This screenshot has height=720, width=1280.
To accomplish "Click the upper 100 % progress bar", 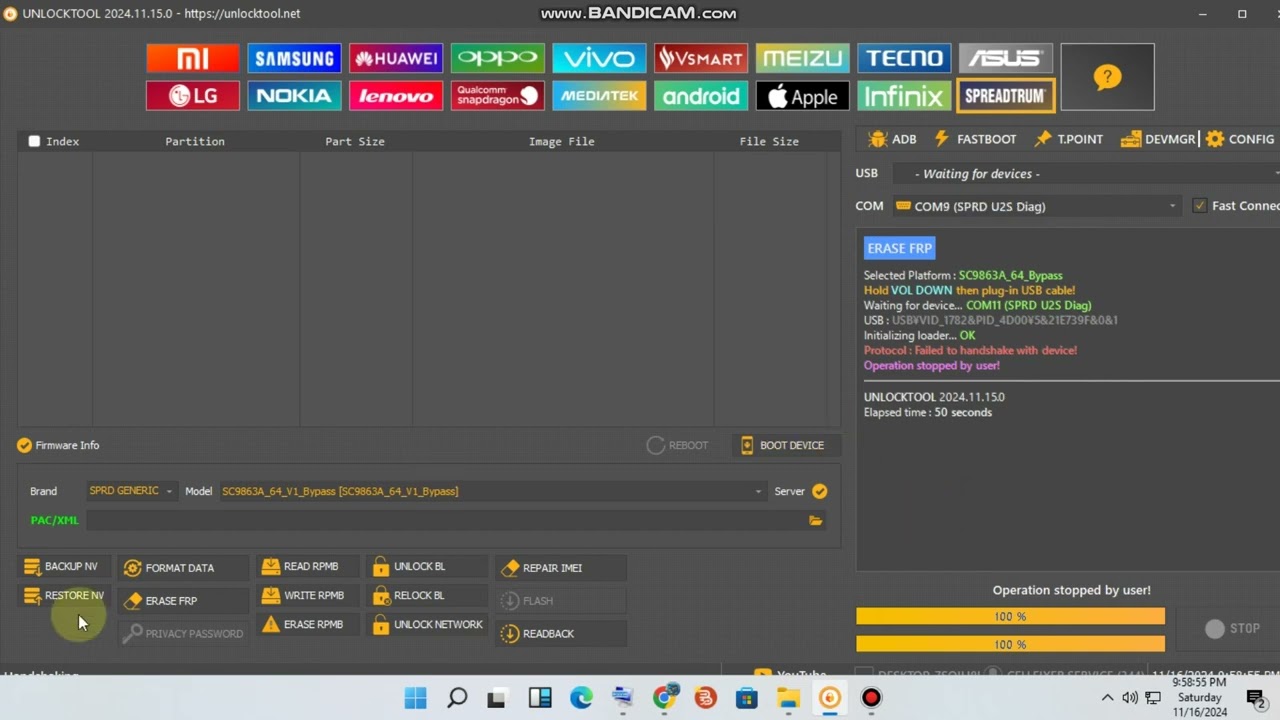I will (x=1010, y=617).
